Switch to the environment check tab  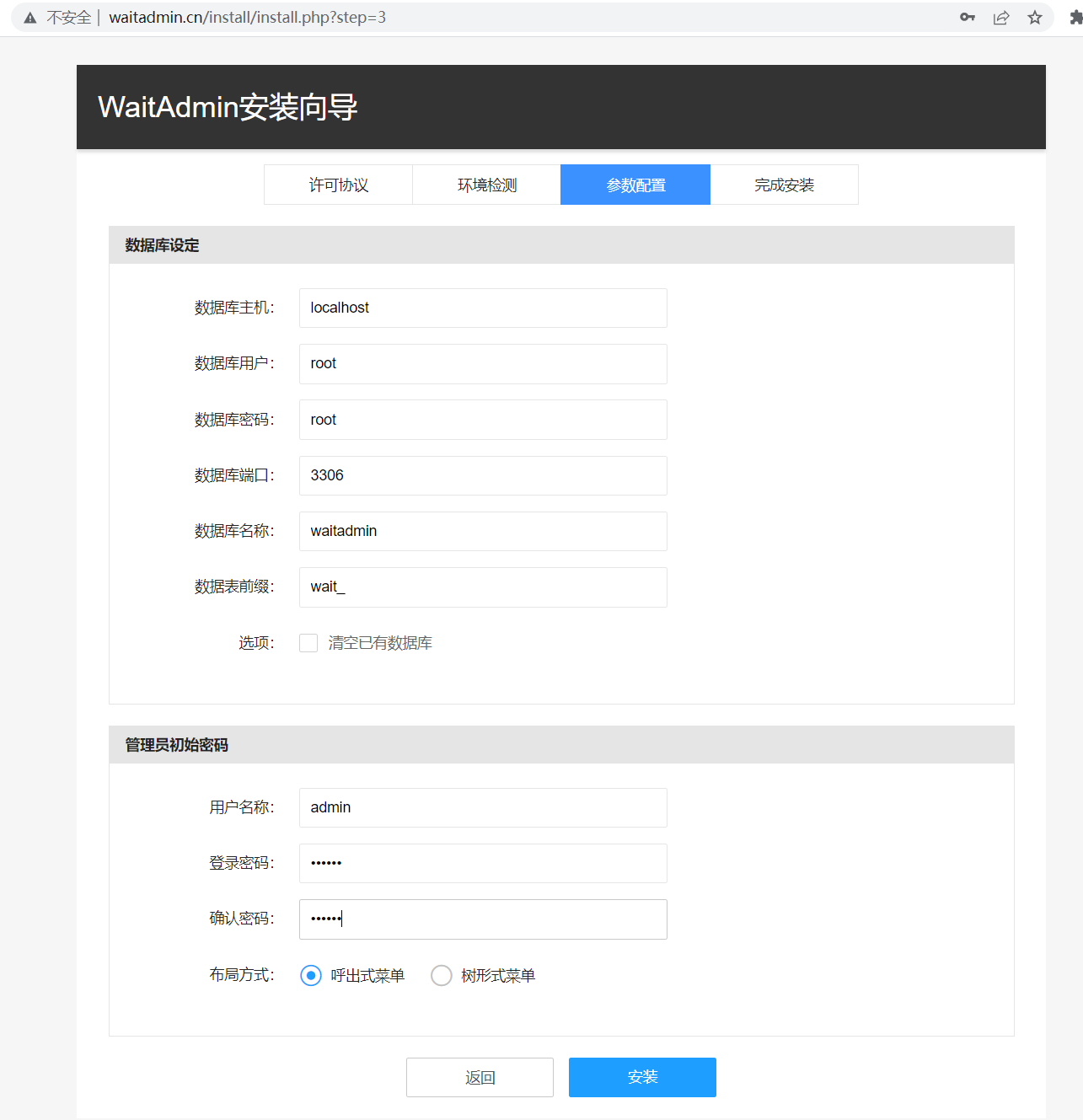pos(486,185)
